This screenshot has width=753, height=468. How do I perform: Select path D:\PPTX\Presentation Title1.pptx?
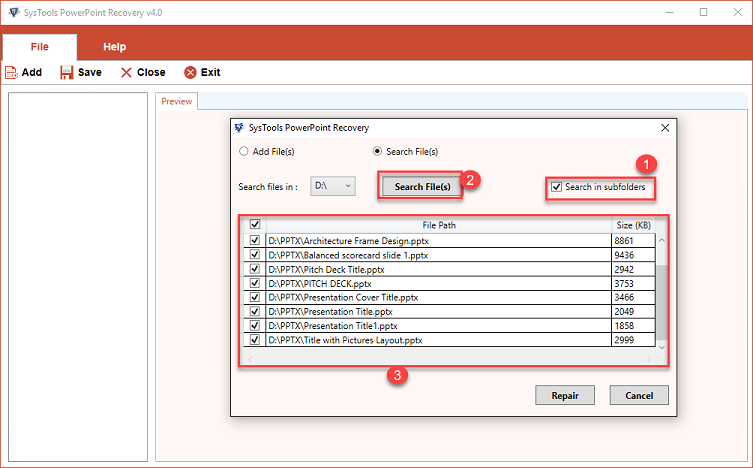tap(333, 325)
